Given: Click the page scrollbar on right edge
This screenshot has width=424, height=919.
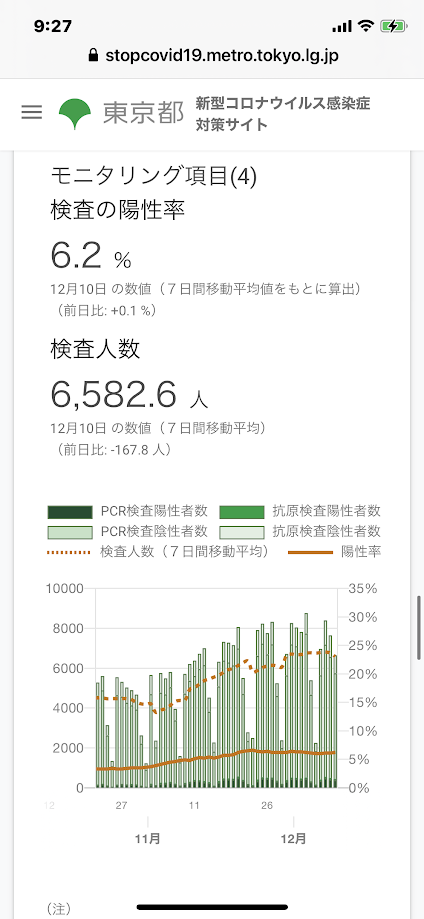Looking at the screenshot, I should click(419, 628).
